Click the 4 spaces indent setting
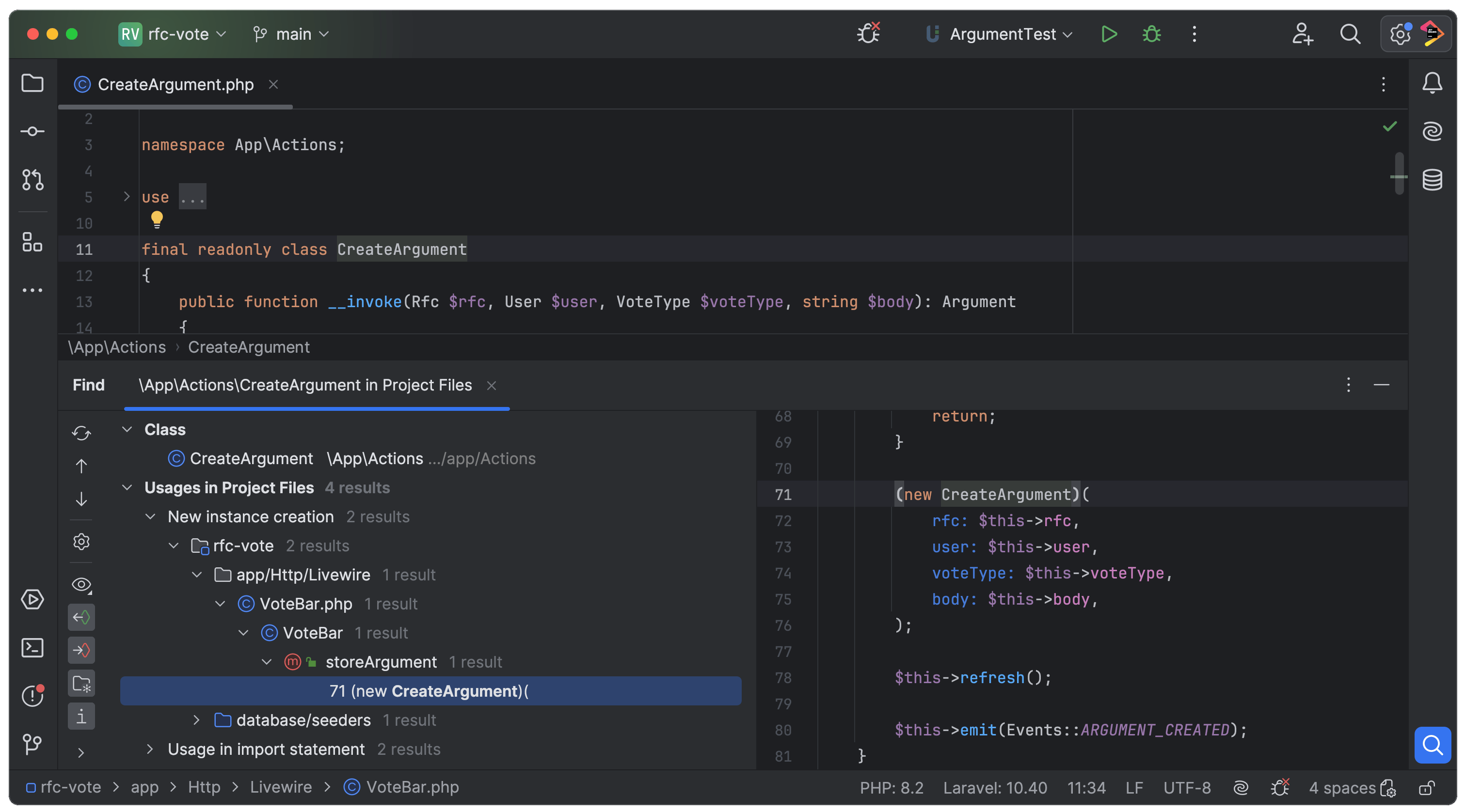The image size is (1465, 812). pyautogui.click(x=1341, y=788)
